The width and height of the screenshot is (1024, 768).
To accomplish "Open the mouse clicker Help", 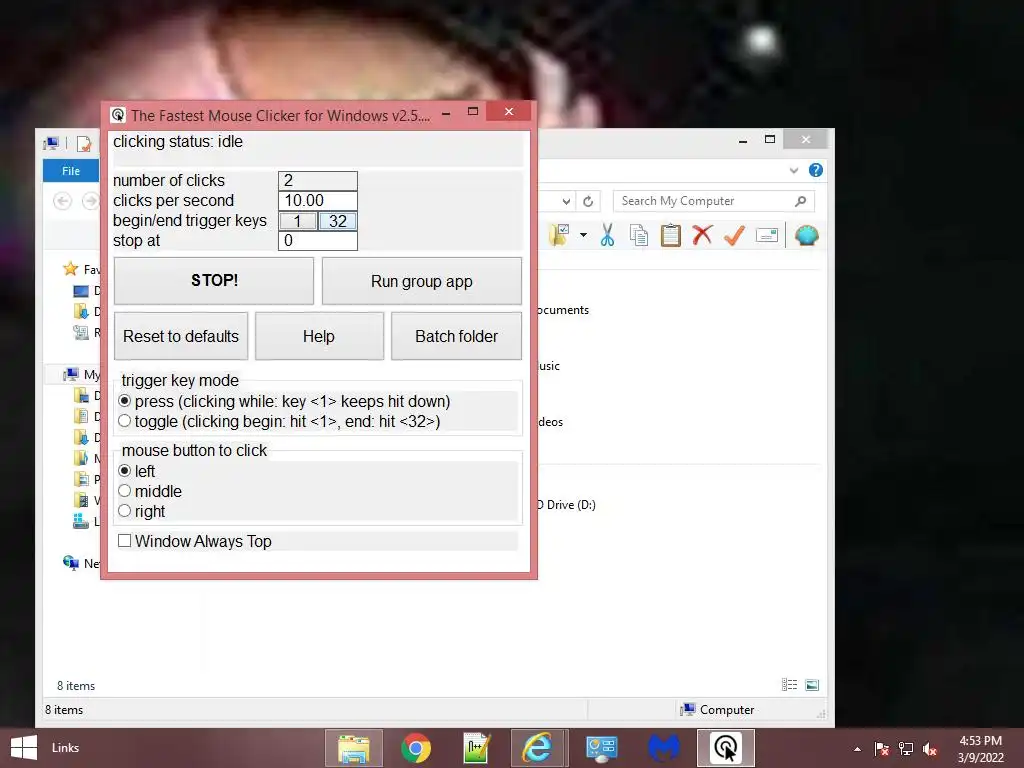I will coord(319,336).
